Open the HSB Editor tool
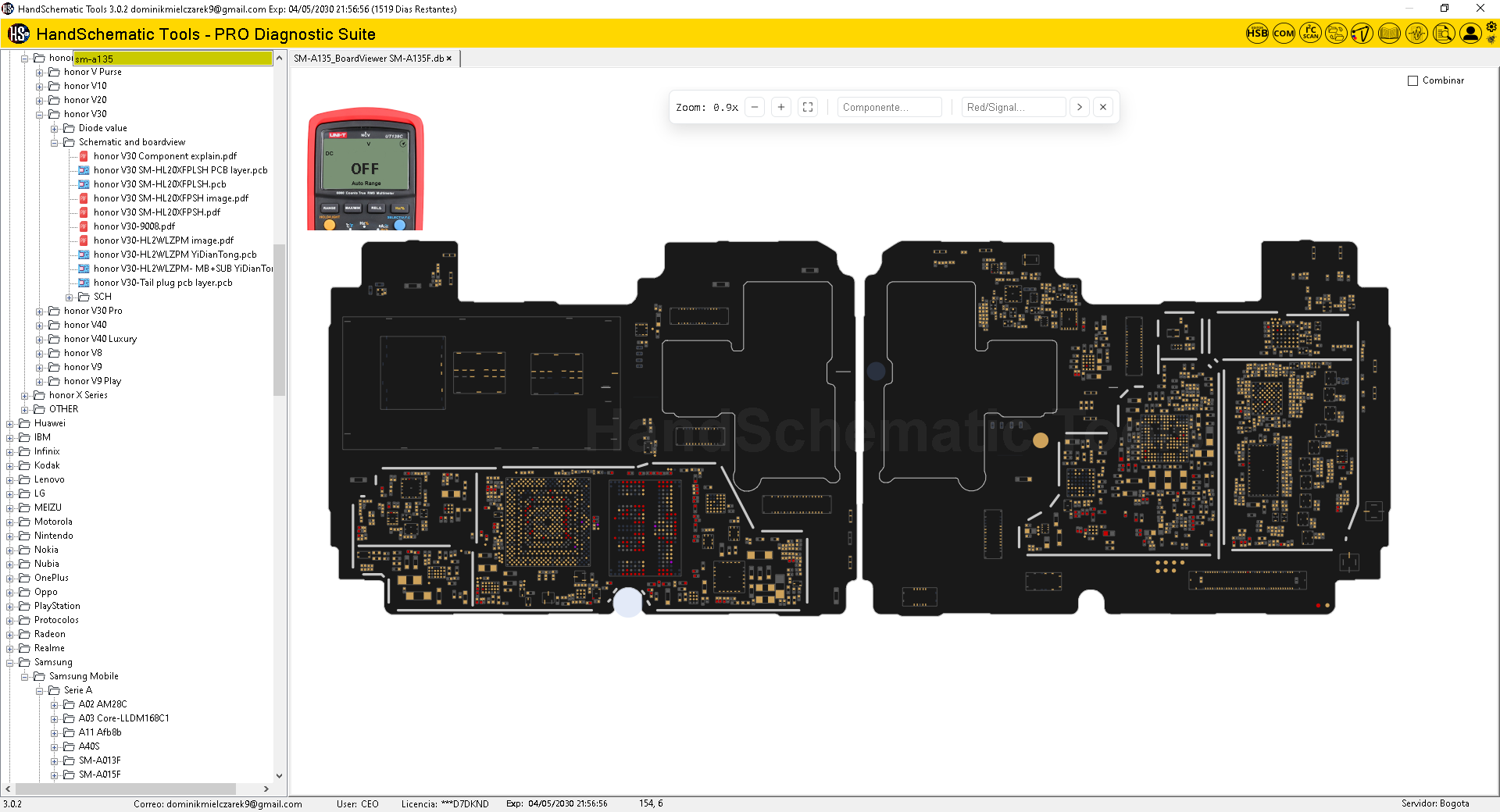The width and height of the screenshot is (1500, 812). [1257, 34]
